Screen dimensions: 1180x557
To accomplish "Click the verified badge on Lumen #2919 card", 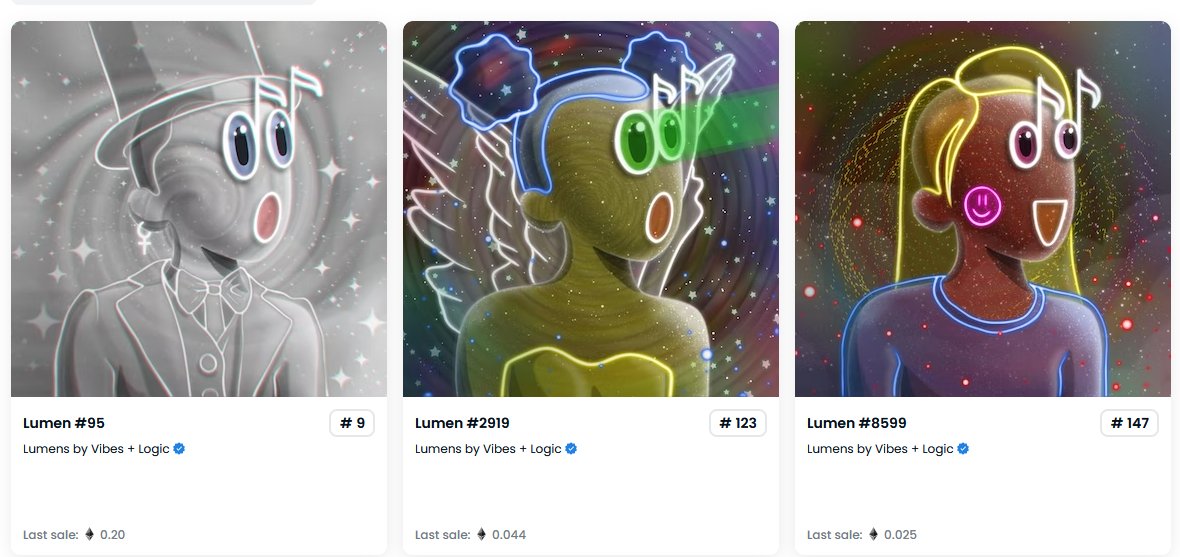I will [571, 449].
